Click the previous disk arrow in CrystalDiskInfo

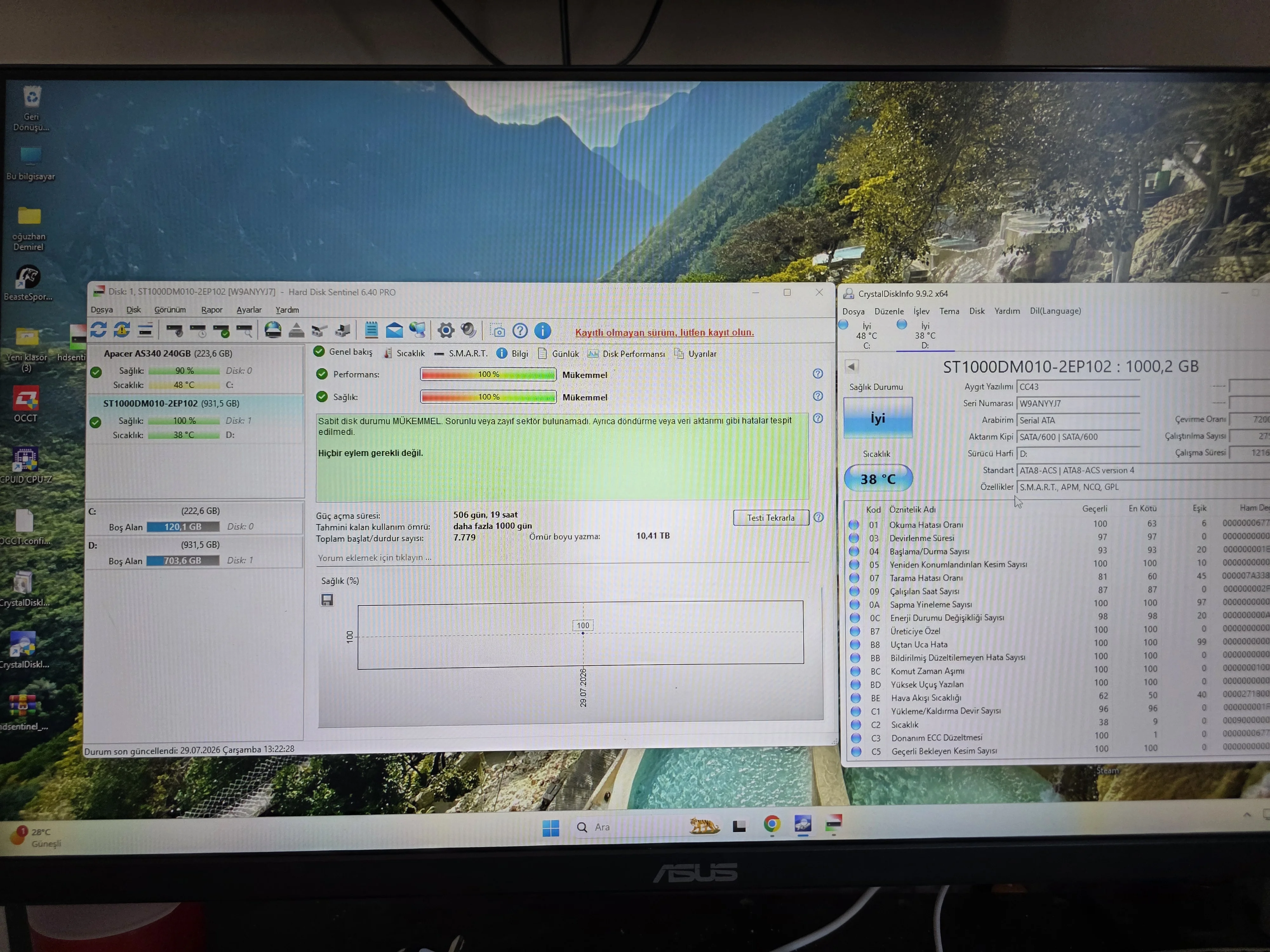(852, 366)
